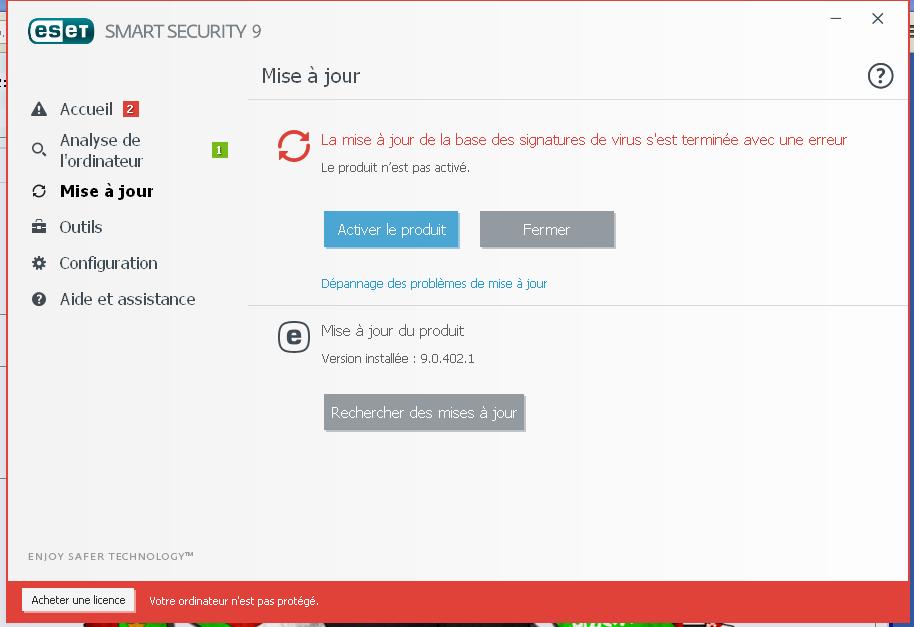
Task: Close the ESET Smart Security window
Action: [x=877, y=19]
